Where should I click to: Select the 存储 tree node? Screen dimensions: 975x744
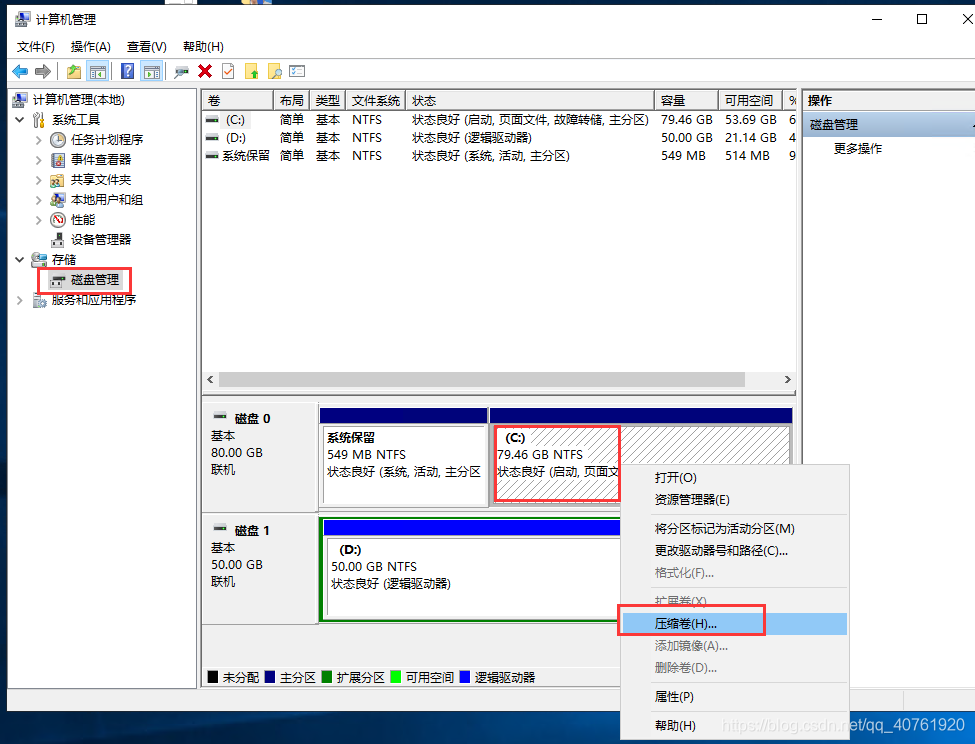[x=64, y=259]
